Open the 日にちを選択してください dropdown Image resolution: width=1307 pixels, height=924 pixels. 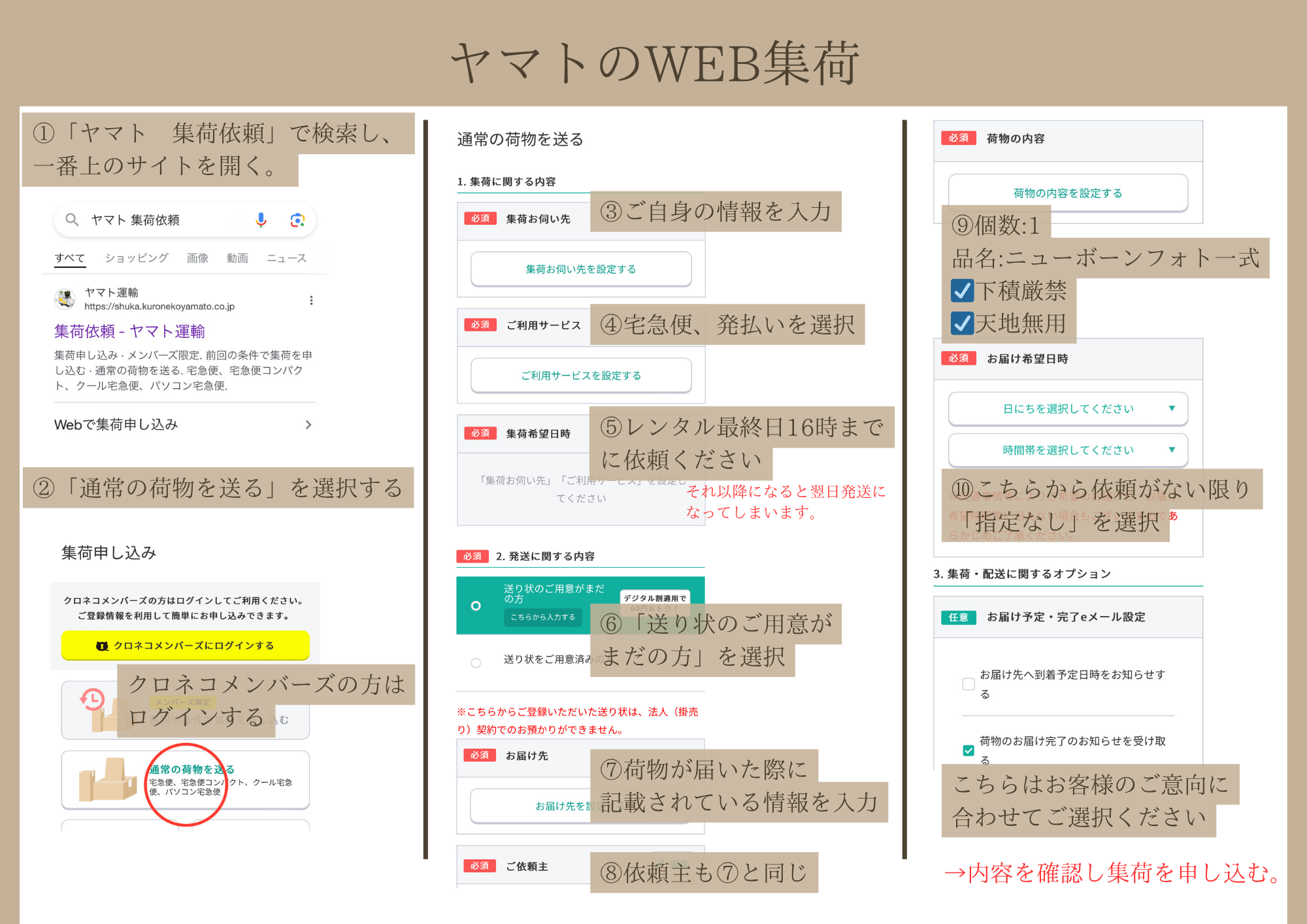1068,409
